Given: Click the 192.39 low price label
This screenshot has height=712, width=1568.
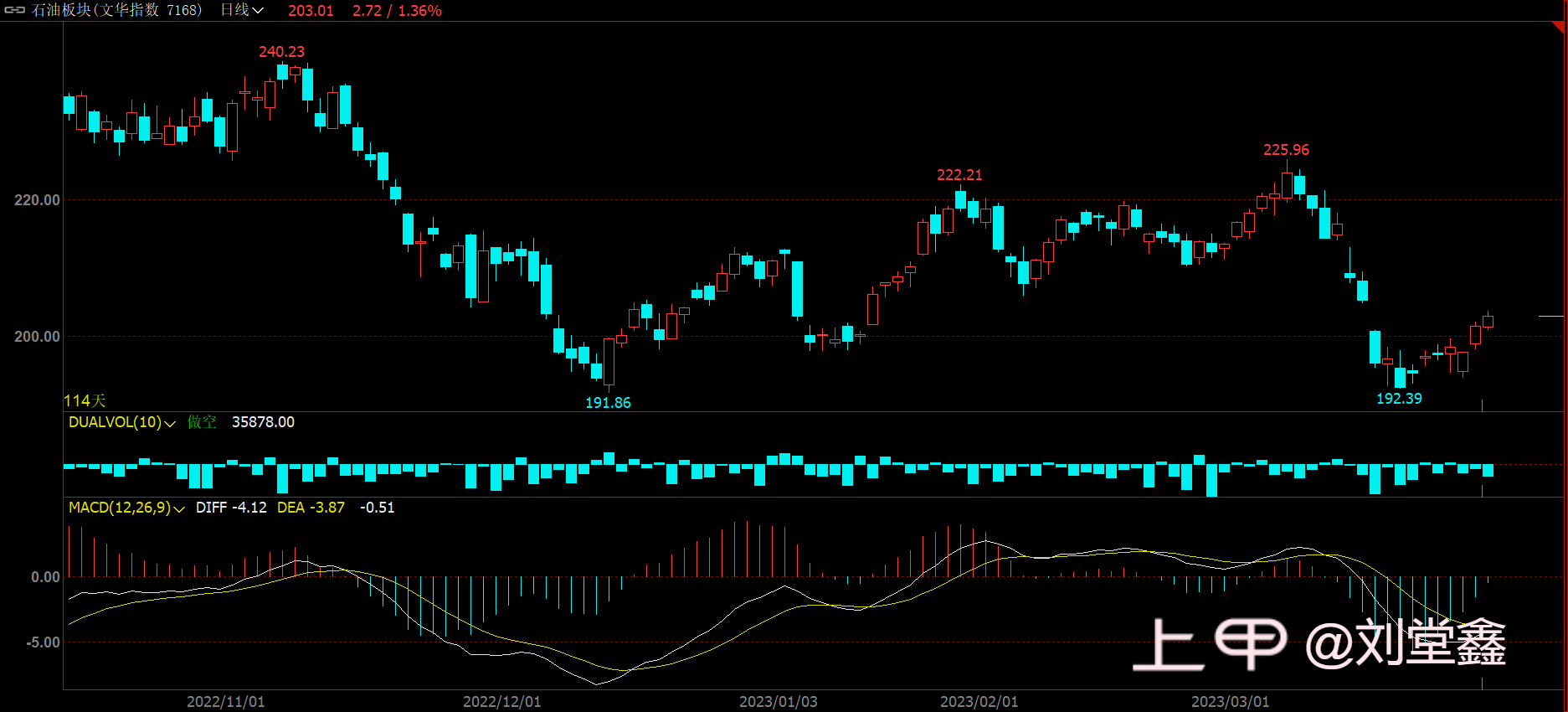Looking at the screenshot, I should coord(1399,399).
